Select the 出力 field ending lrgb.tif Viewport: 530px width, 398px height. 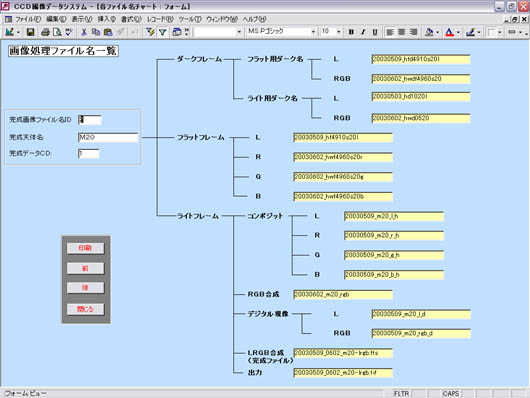pos(343,373)
